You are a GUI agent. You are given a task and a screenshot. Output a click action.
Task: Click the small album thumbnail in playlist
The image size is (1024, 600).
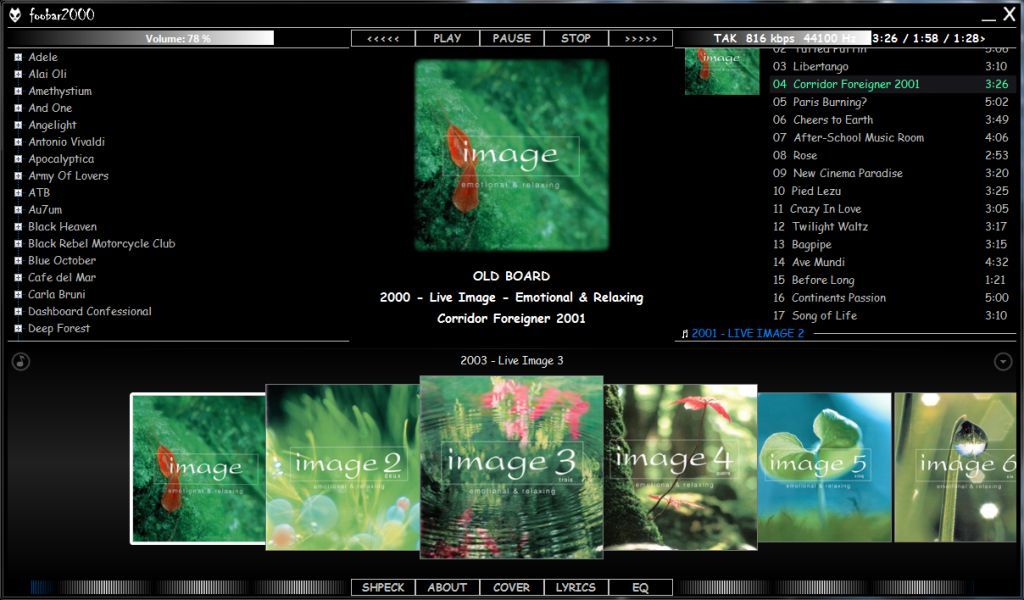(x=722, y=71)
